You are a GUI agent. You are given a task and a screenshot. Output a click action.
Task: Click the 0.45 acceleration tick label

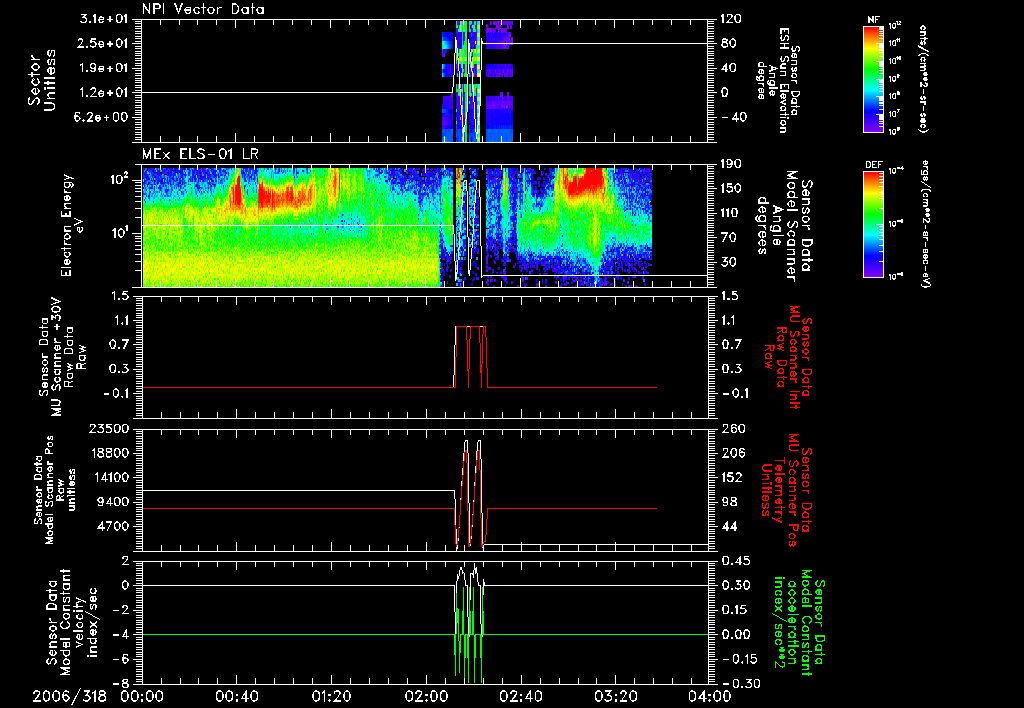coord(736,561)
